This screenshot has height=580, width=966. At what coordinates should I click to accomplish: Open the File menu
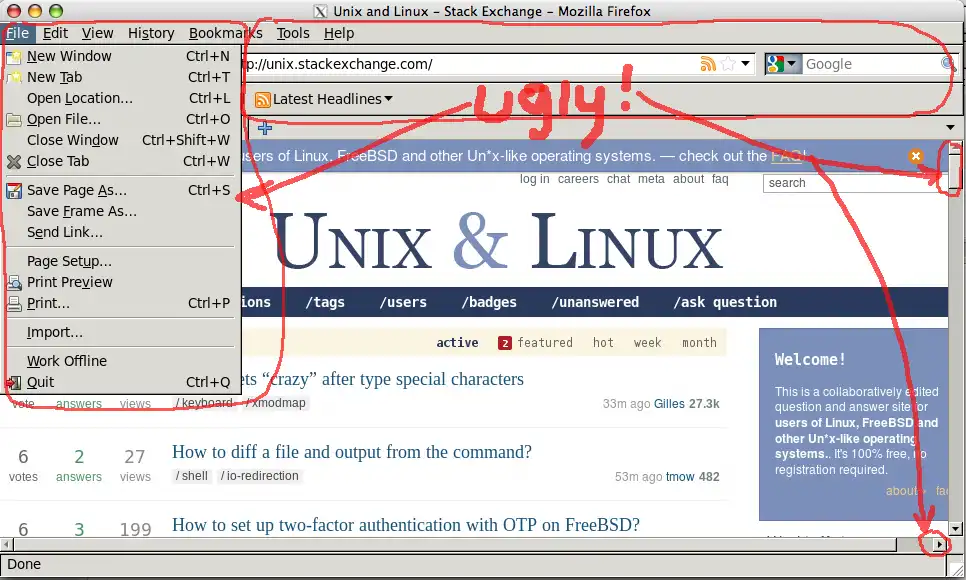click(x=18, y=33)
